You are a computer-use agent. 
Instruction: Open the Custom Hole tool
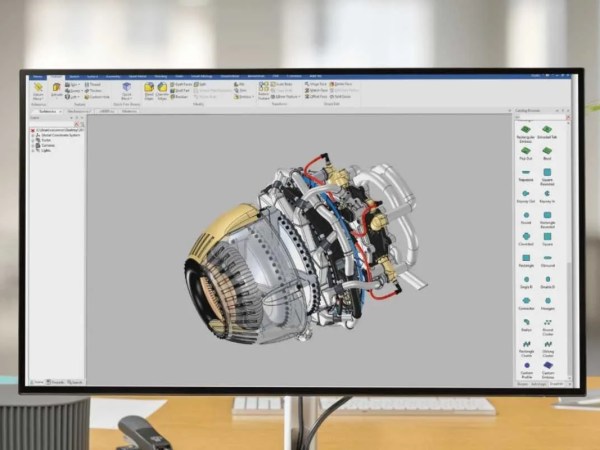click(97, 97)
